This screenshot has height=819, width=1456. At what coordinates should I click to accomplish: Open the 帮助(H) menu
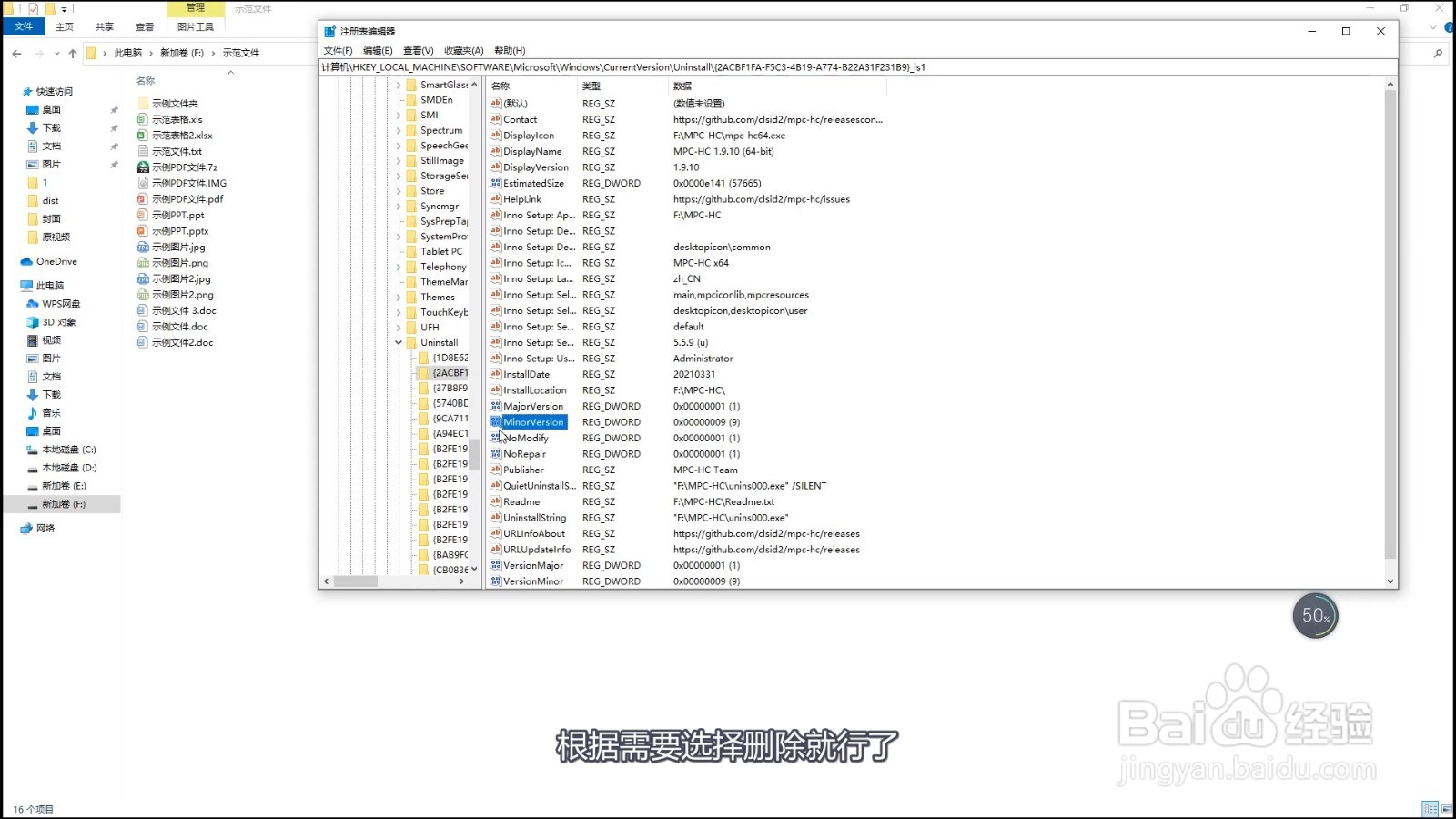tap(510, 51)
